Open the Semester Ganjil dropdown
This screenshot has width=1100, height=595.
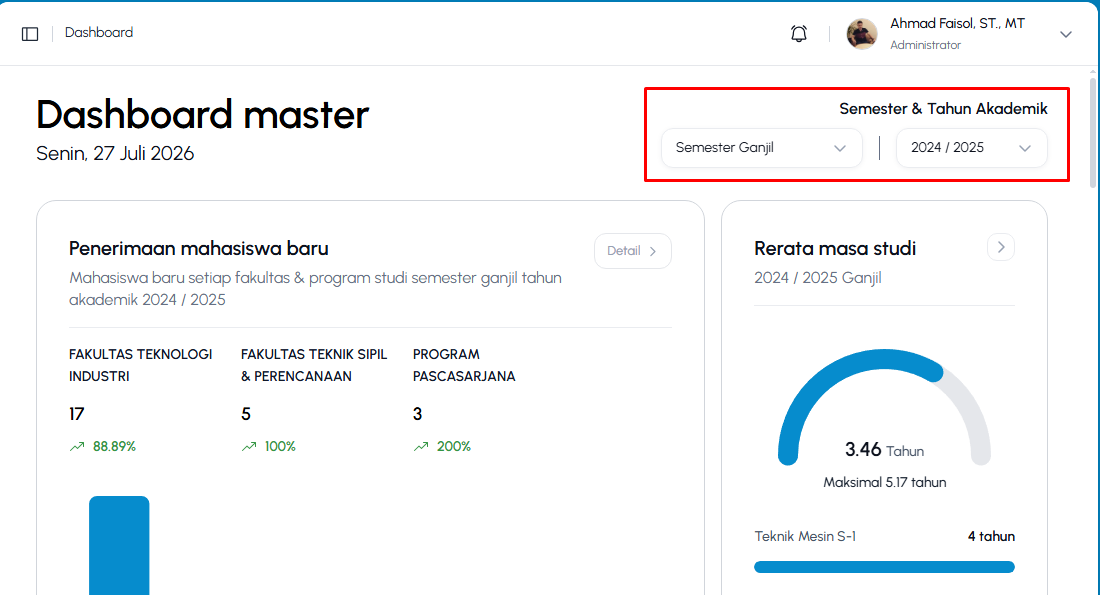(x=761, y=148)
